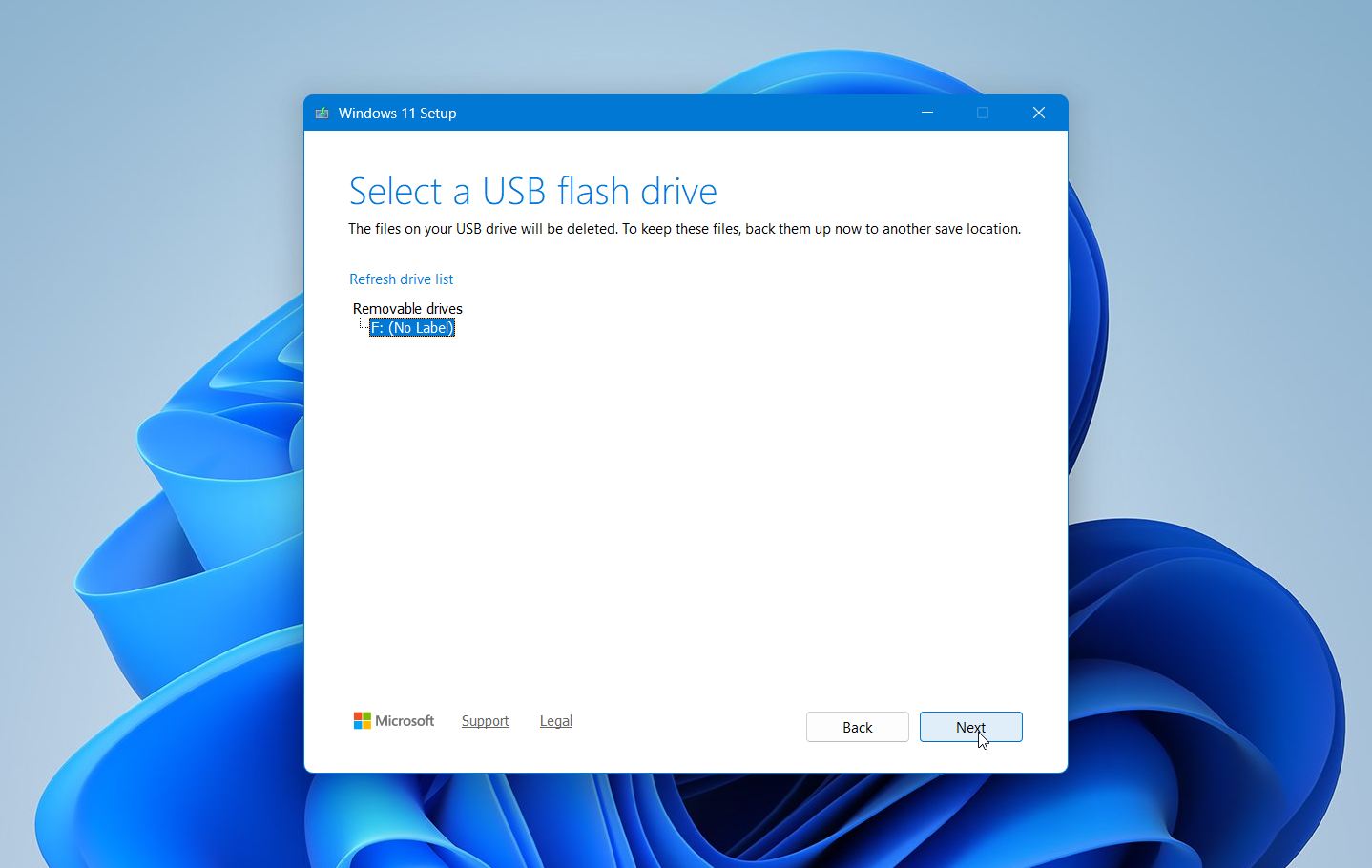Screen dimensions: 1372x868
Task: Click the "Select a USB flash drive" heading
Action: 532,192
